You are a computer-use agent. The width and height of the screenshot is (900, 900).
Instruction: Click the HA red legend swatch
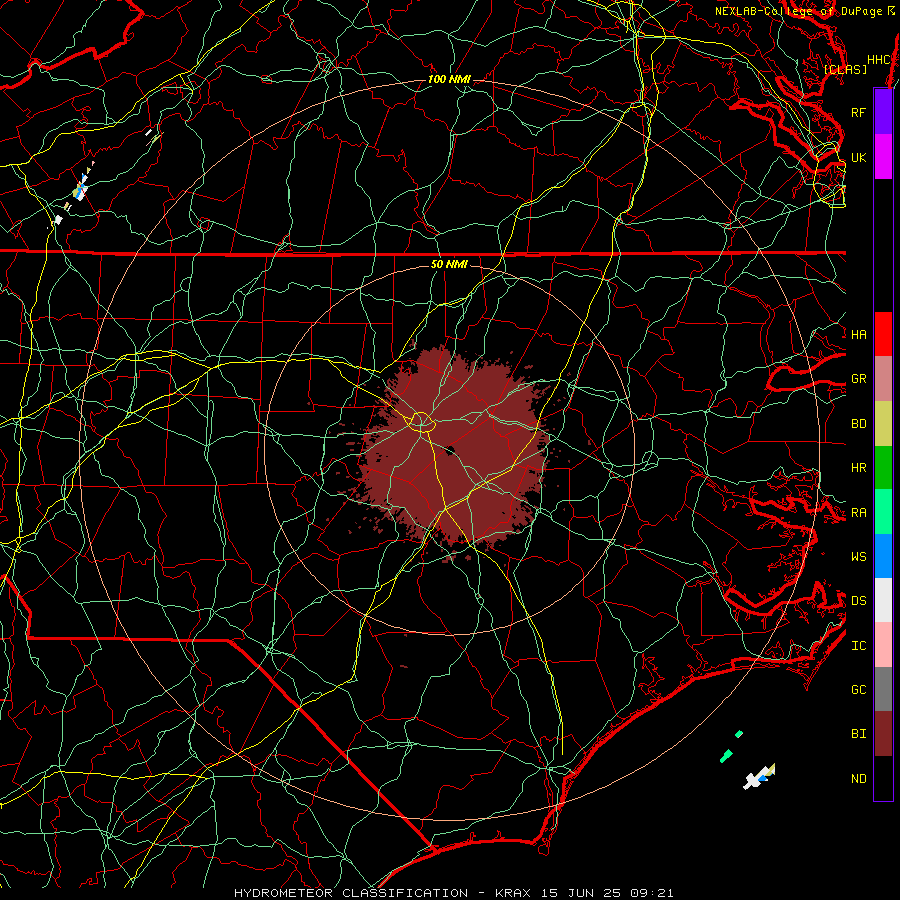point(883,334)
